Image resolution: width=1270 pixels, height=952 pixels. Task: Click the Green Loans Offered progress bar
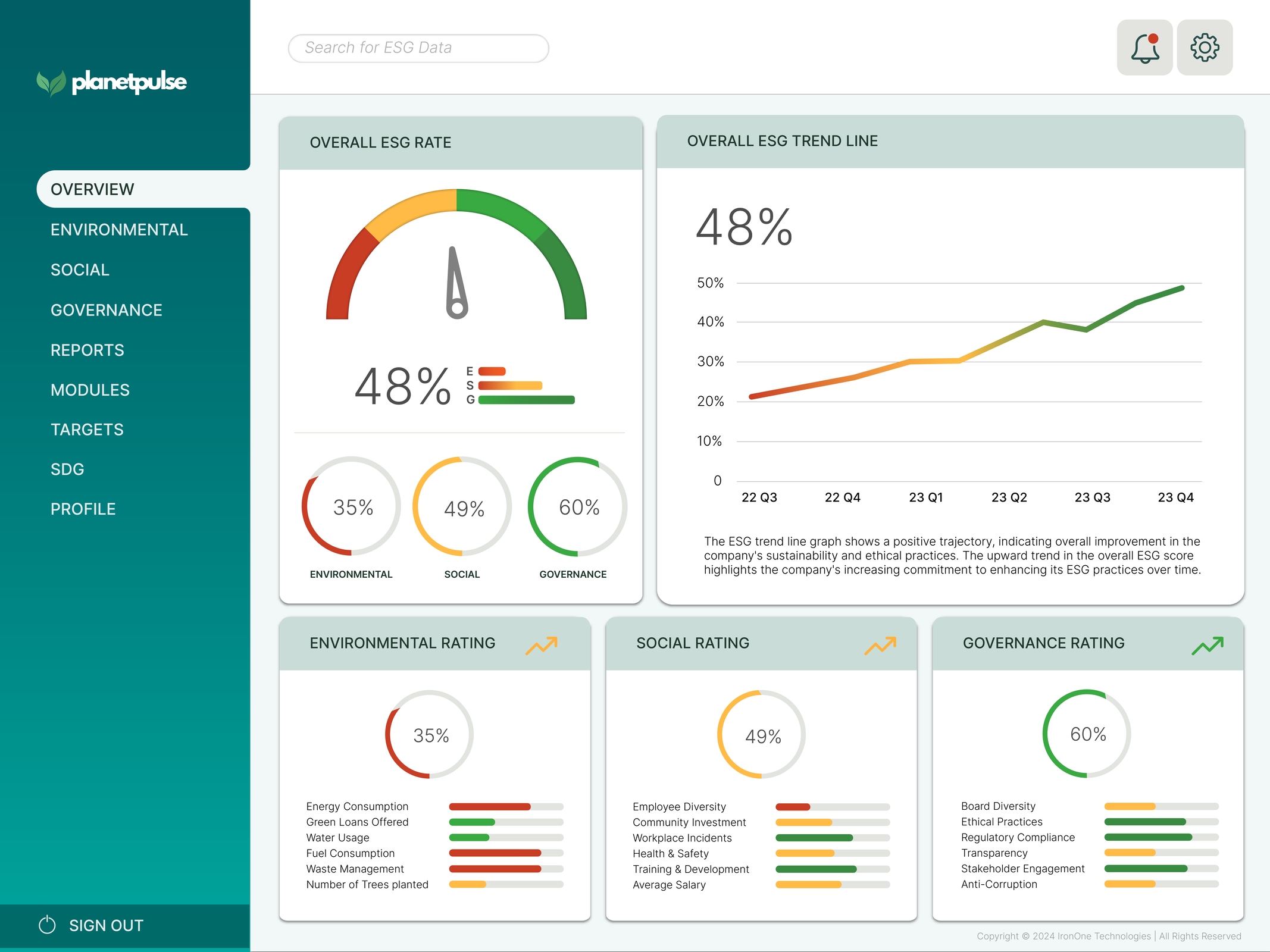coord(506,822)
